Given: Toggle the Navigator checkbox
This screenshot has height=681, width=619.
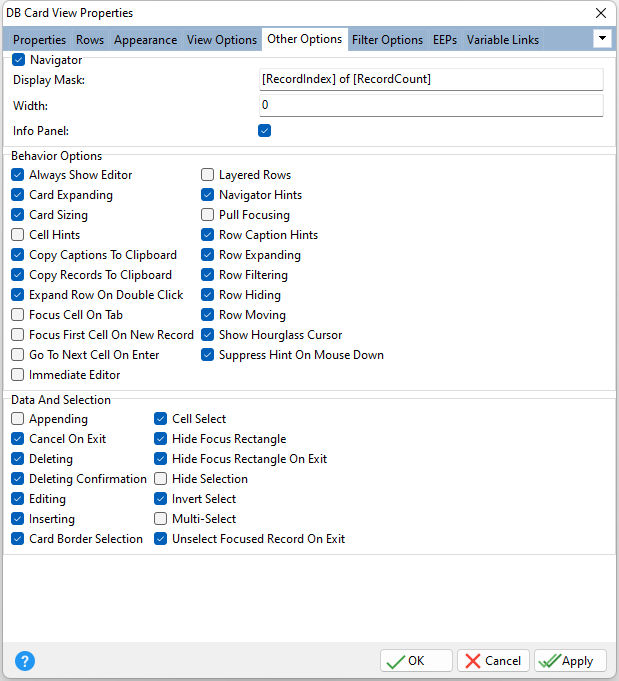Looking at the screenshot, I should coord(18,60).
